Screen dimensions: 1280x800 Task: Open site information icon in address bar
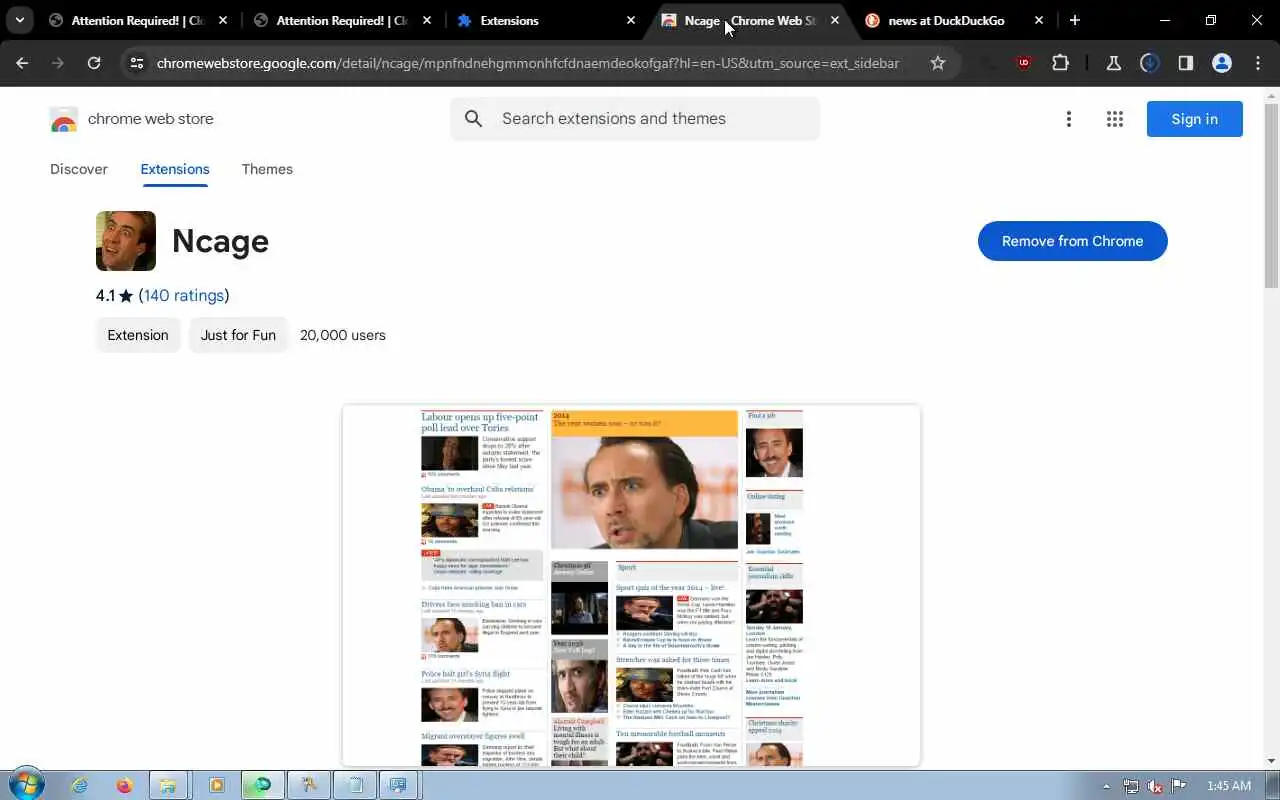coord(138,63)
